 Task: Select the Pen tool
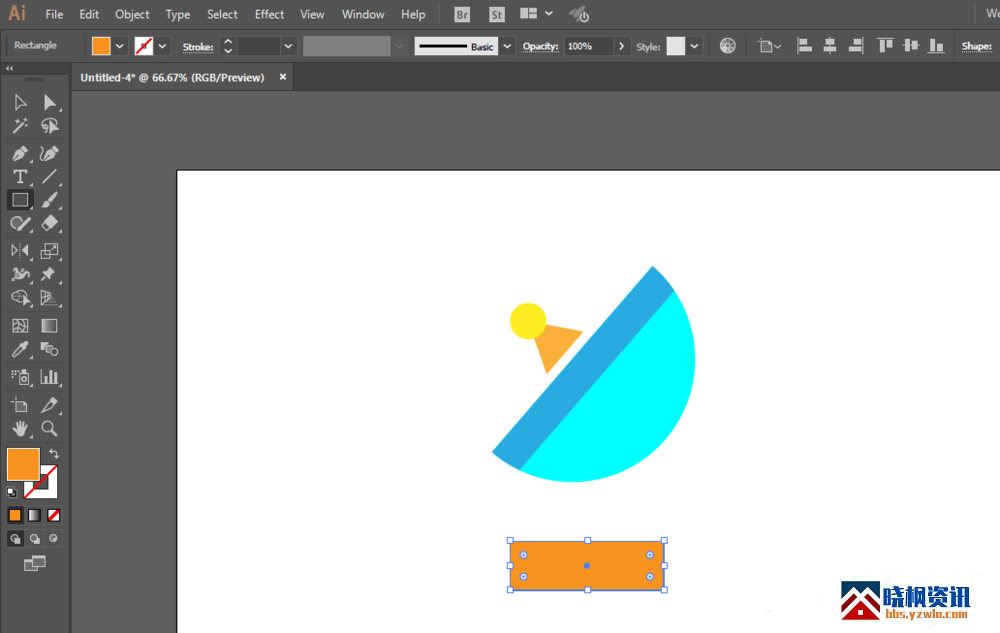tap(20, 153)
